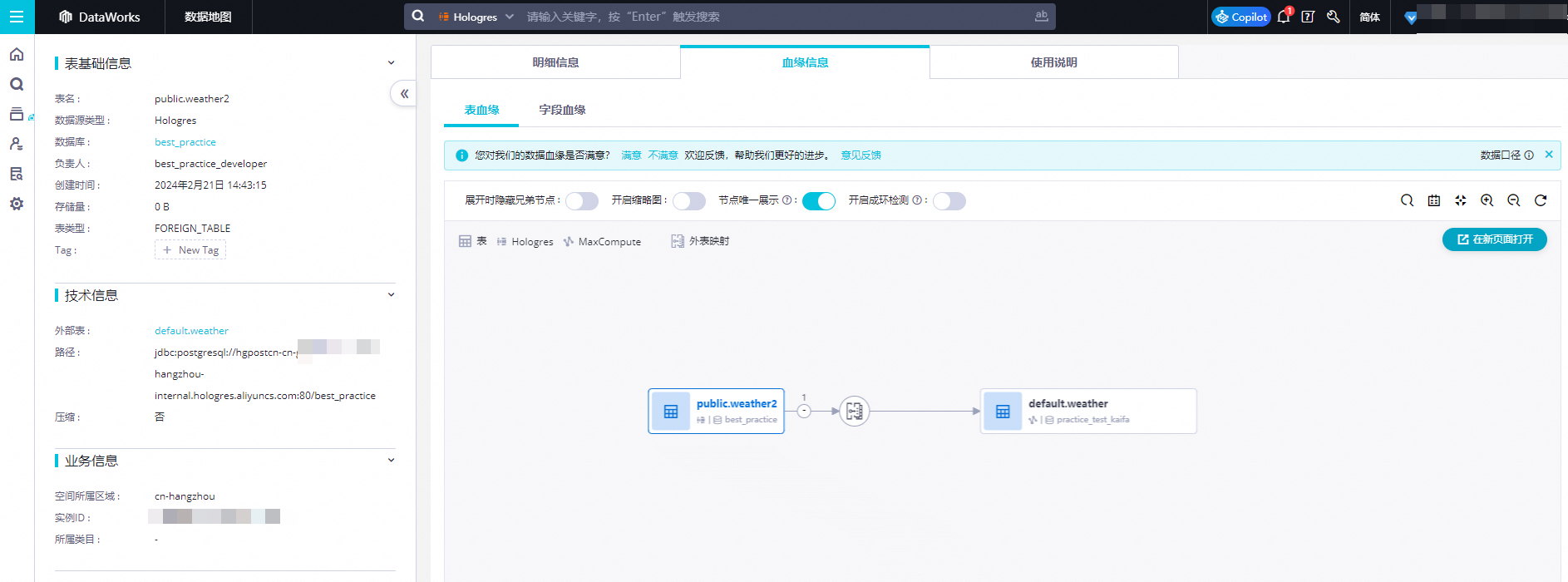The width and height of the screenshot is (1568, 582).
Task: Open best_practice database link
Action: click(x=185, y=142)
